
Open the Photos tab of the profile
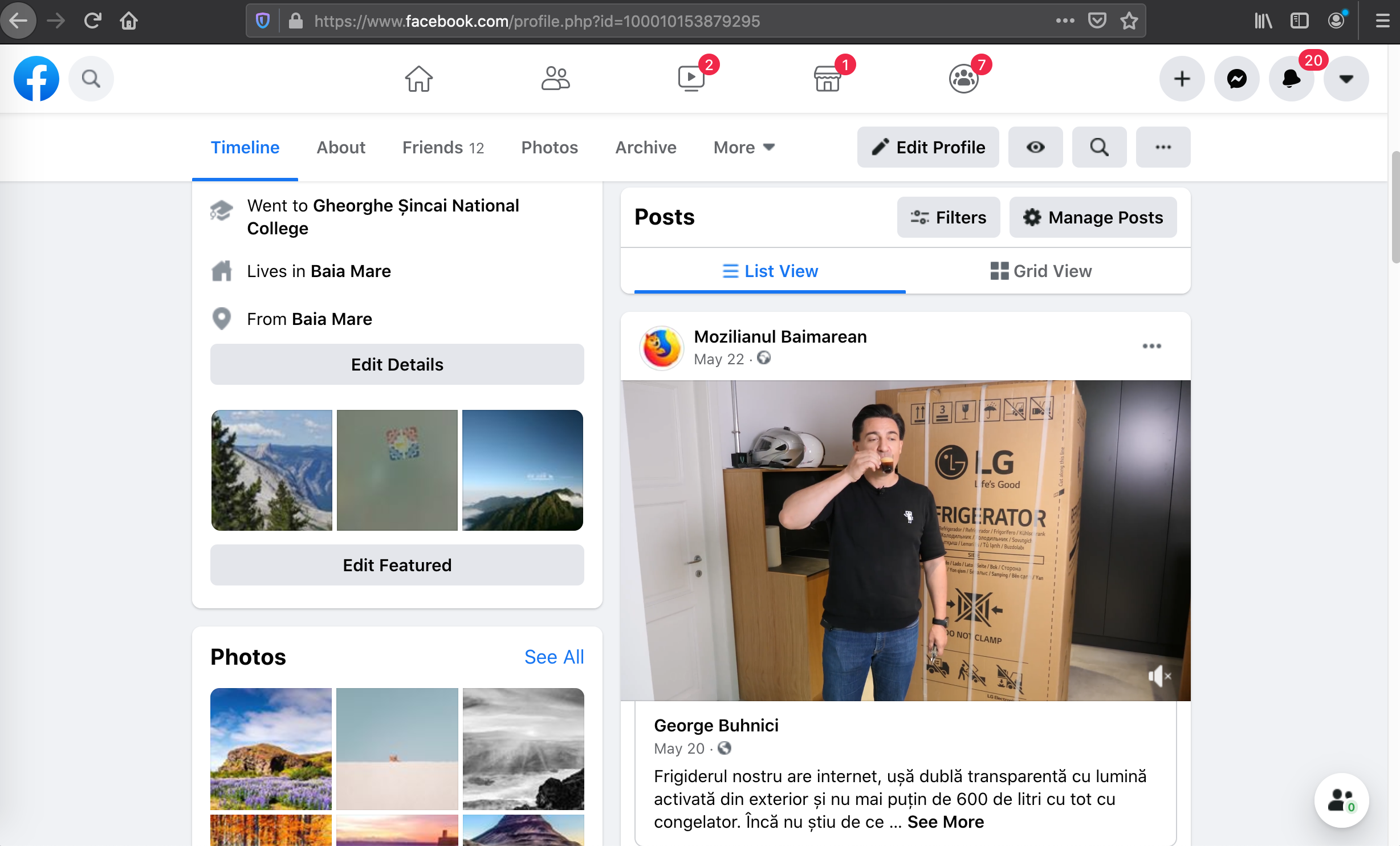549,147
